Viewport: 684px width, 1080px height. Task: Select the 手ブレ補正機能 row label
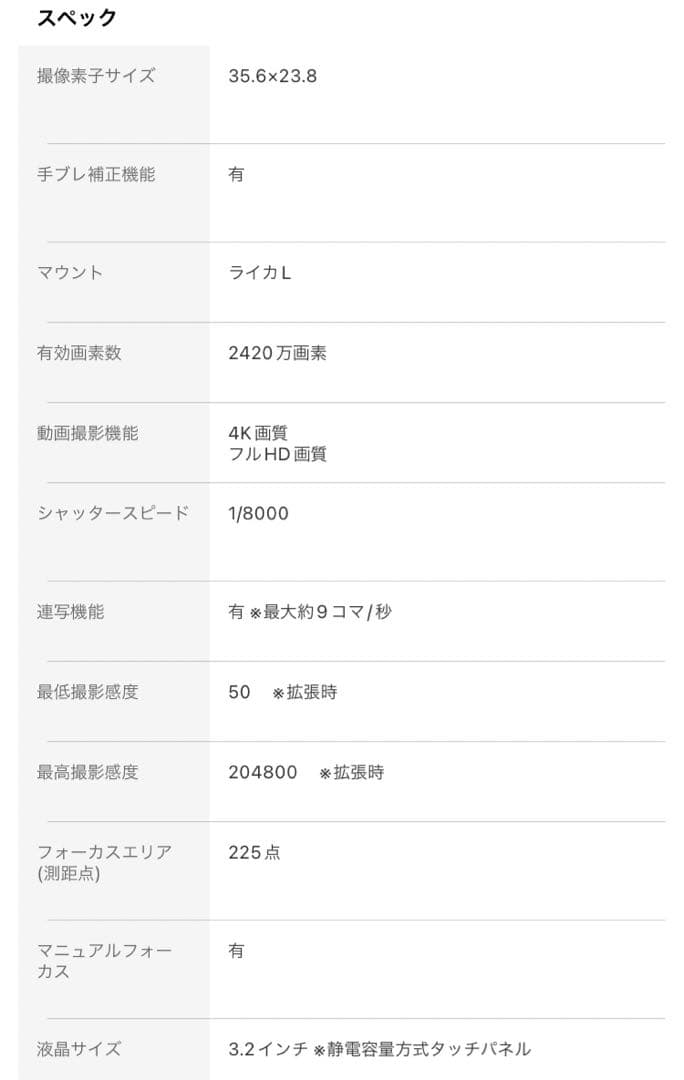pyautogui.click(x=96, y=174)
